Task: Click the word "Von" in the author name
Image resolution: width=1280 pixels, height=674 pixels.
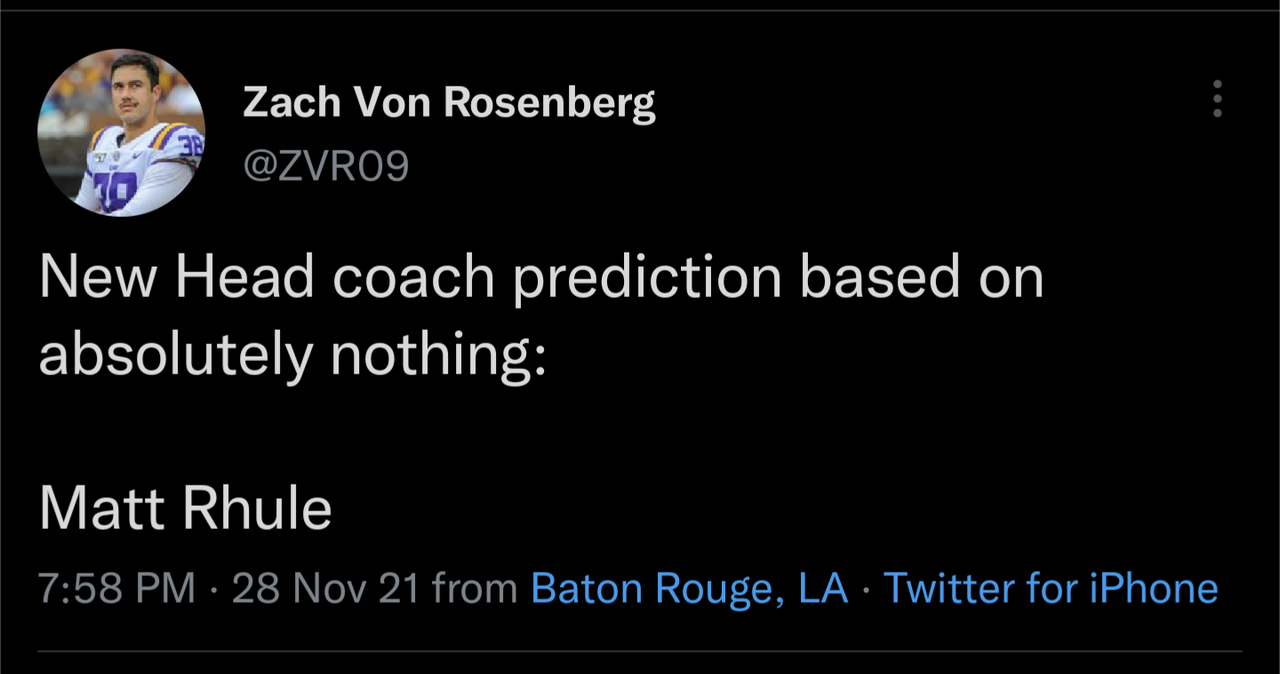Action: coord(385,102)
